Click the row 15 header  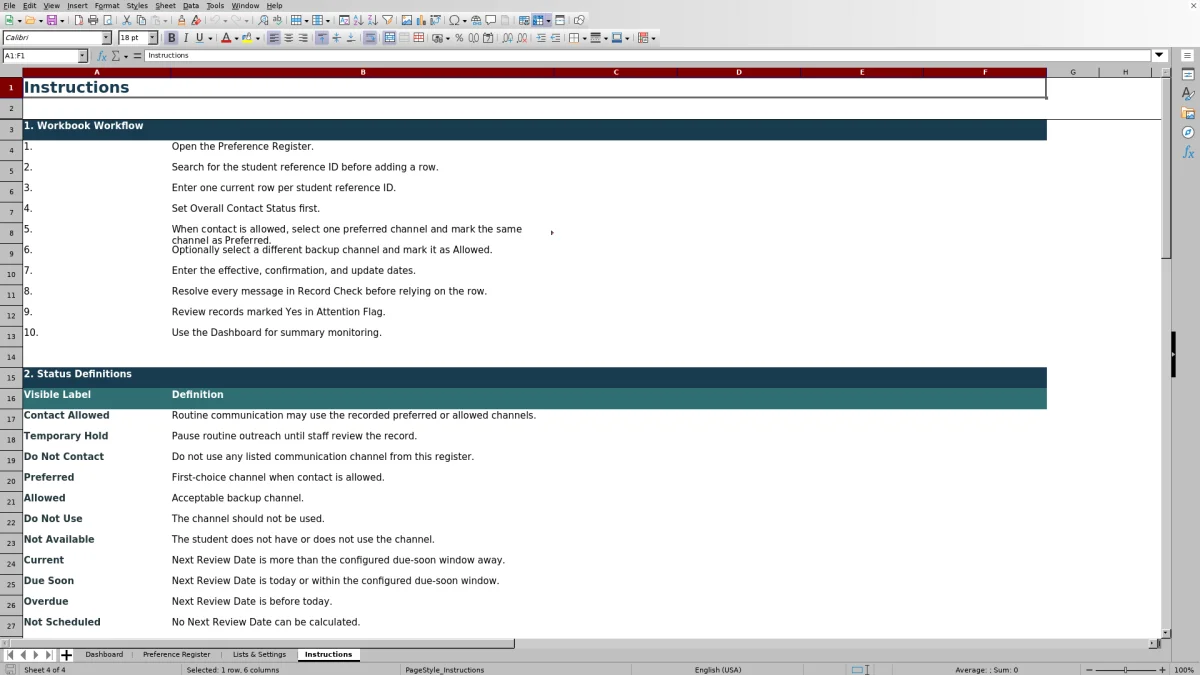coord(11,378)
